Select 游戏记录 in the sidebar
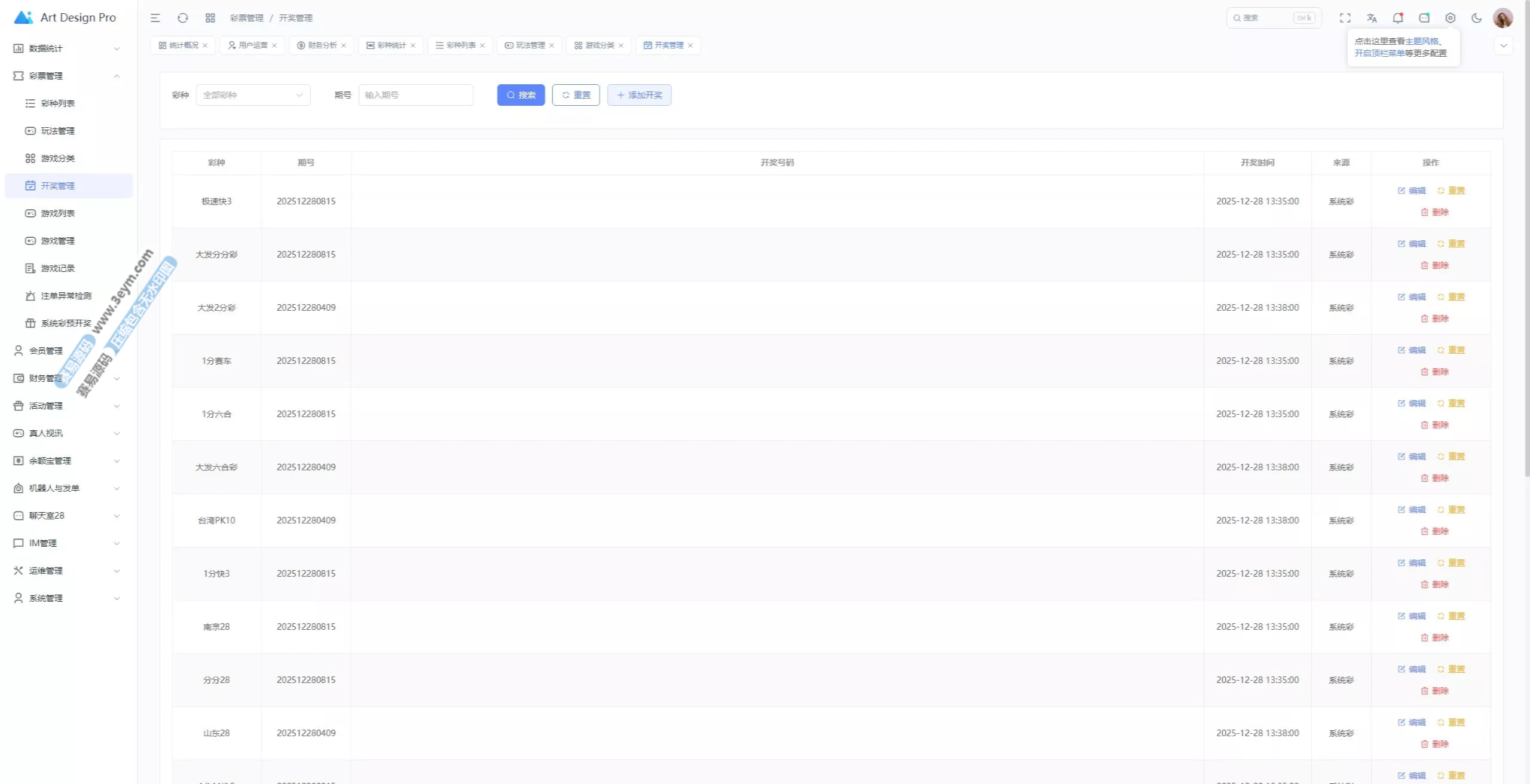 click(58, 268)
